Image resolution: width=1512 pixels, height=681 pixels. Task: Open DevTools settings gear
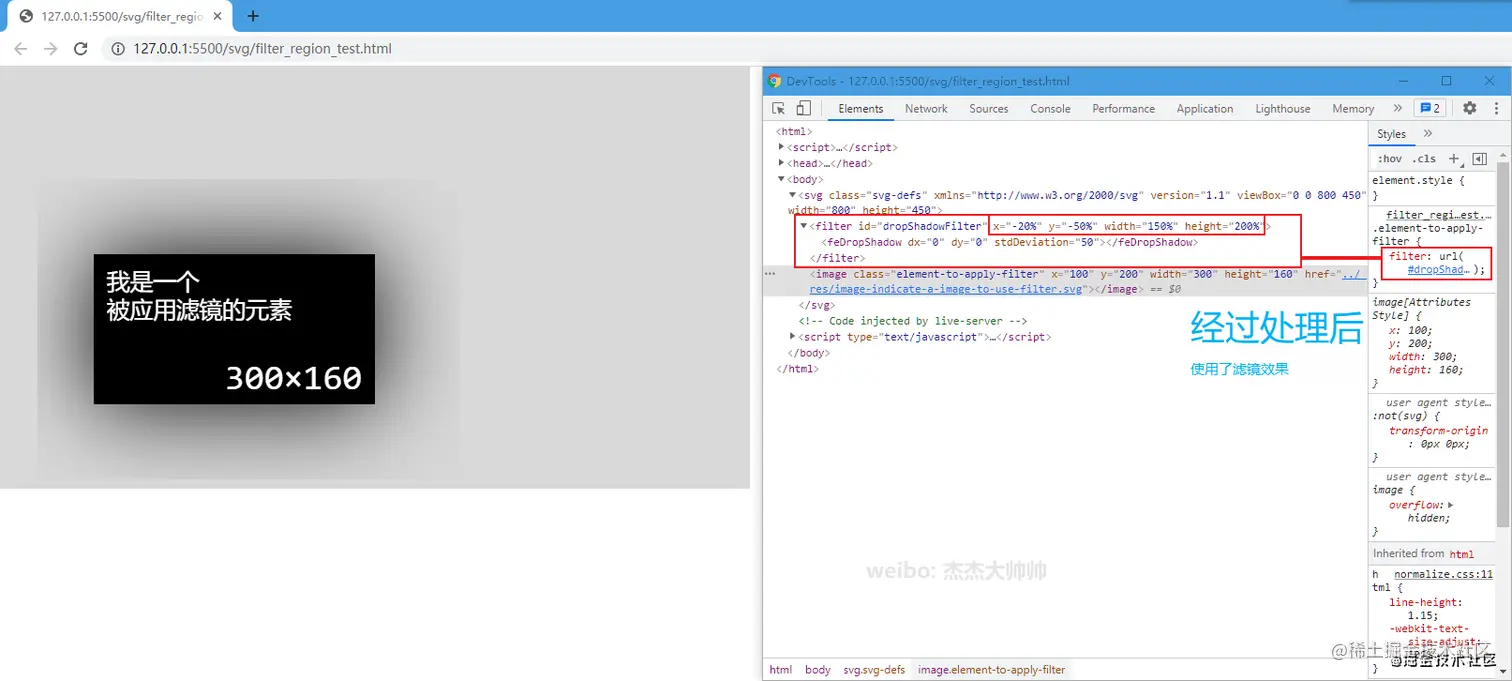pos(1469,109)
